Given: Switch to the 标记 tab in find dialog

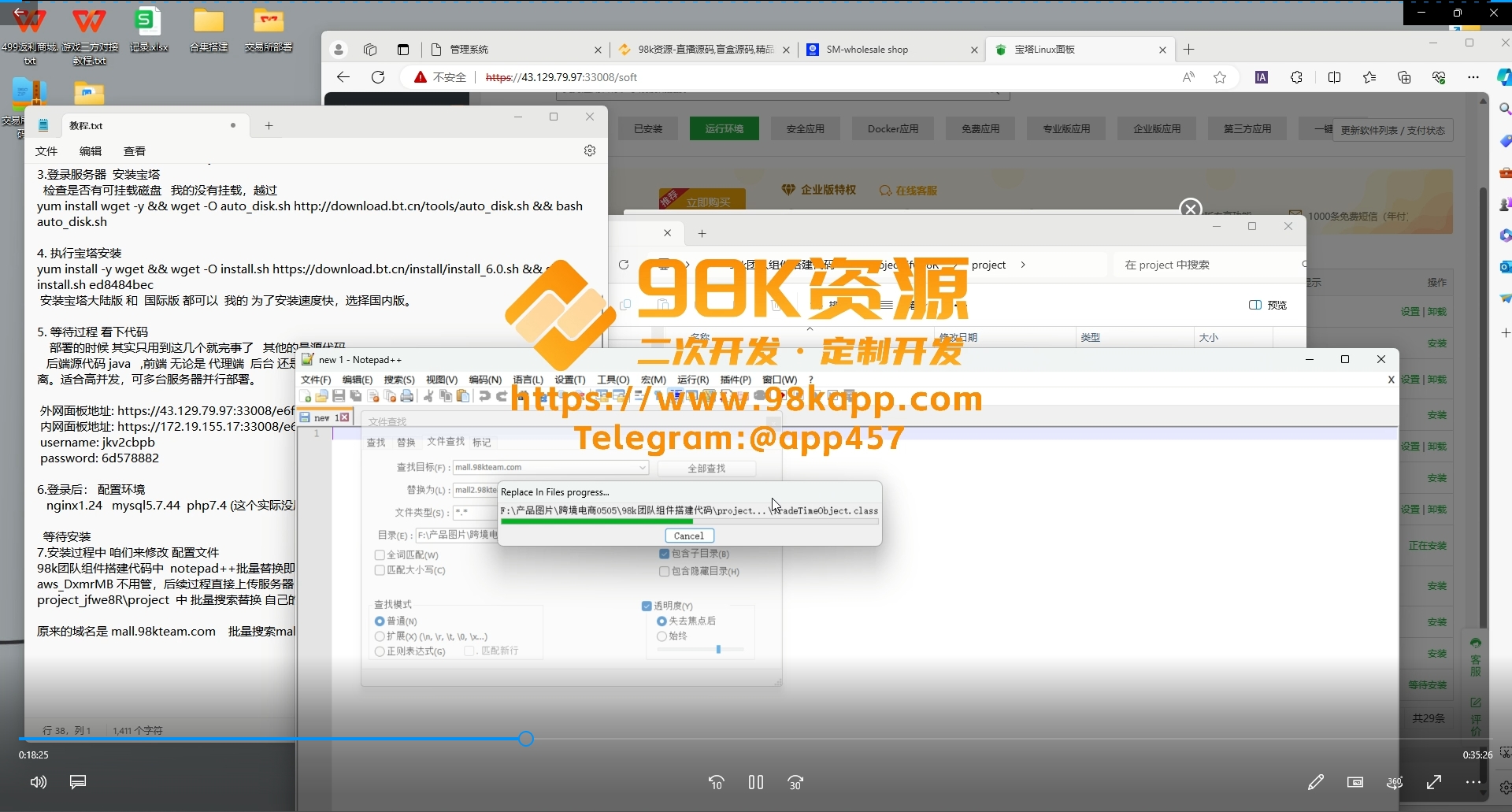Looking at the screenshot, I should (481, 443).
